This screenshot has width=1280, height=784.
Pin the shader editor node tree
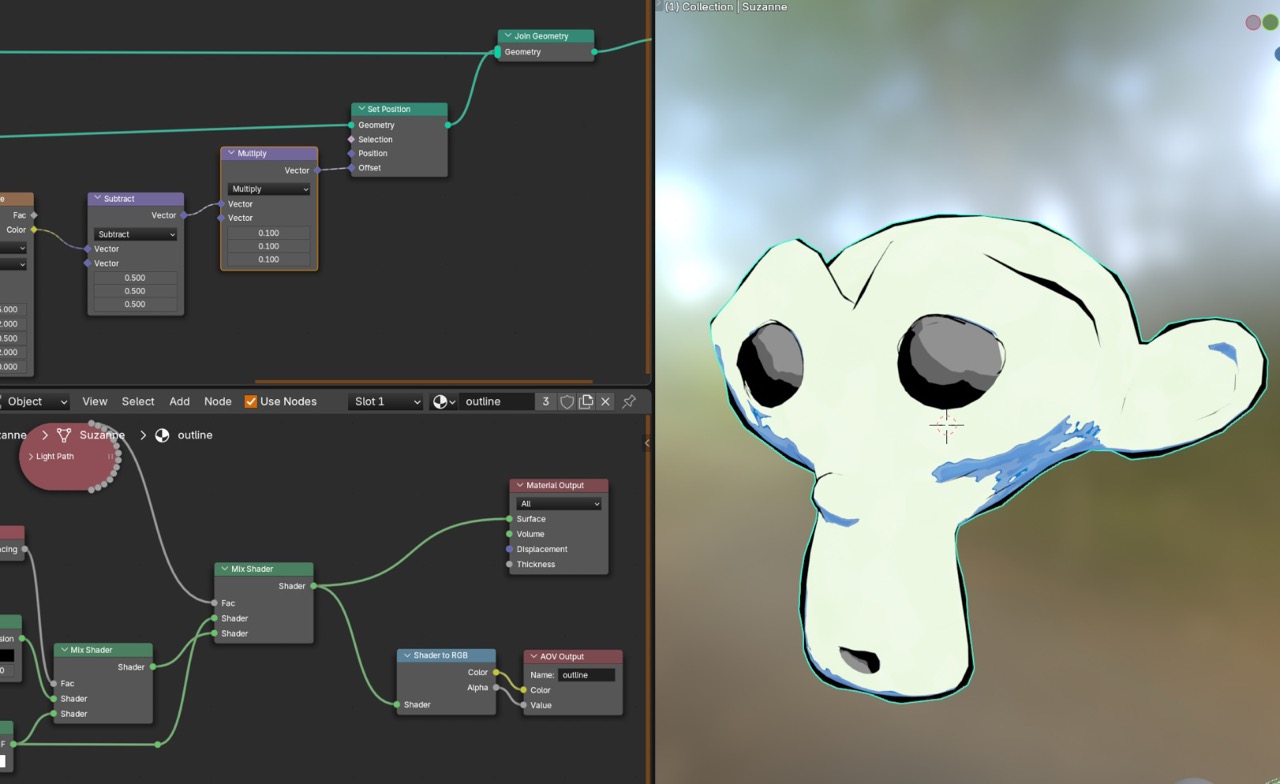[x=629, y=401]
